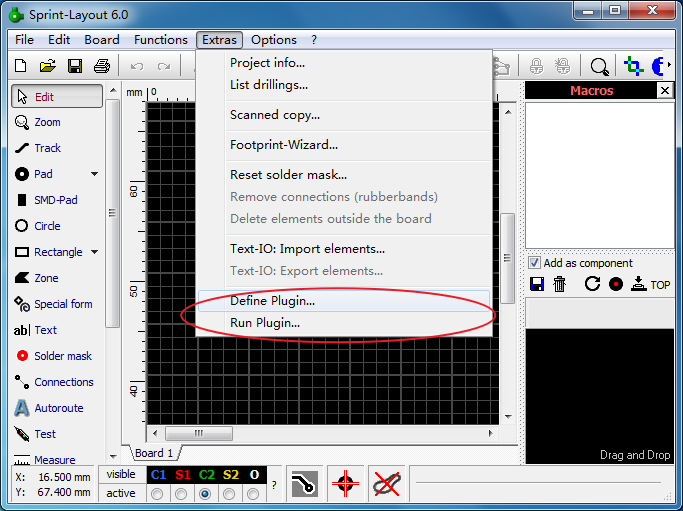This screenshot has width=683, height=511.
Task: Set O as active layer
Action: (x=253, y=494)
